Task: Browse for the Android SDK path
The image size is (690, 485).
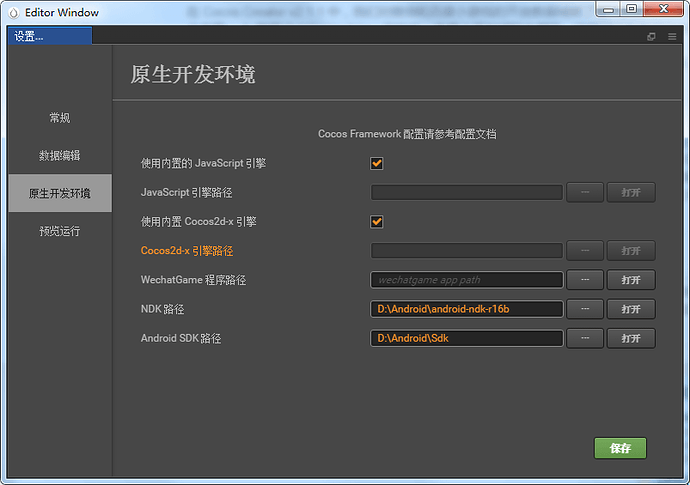Action: click(585, 338)
